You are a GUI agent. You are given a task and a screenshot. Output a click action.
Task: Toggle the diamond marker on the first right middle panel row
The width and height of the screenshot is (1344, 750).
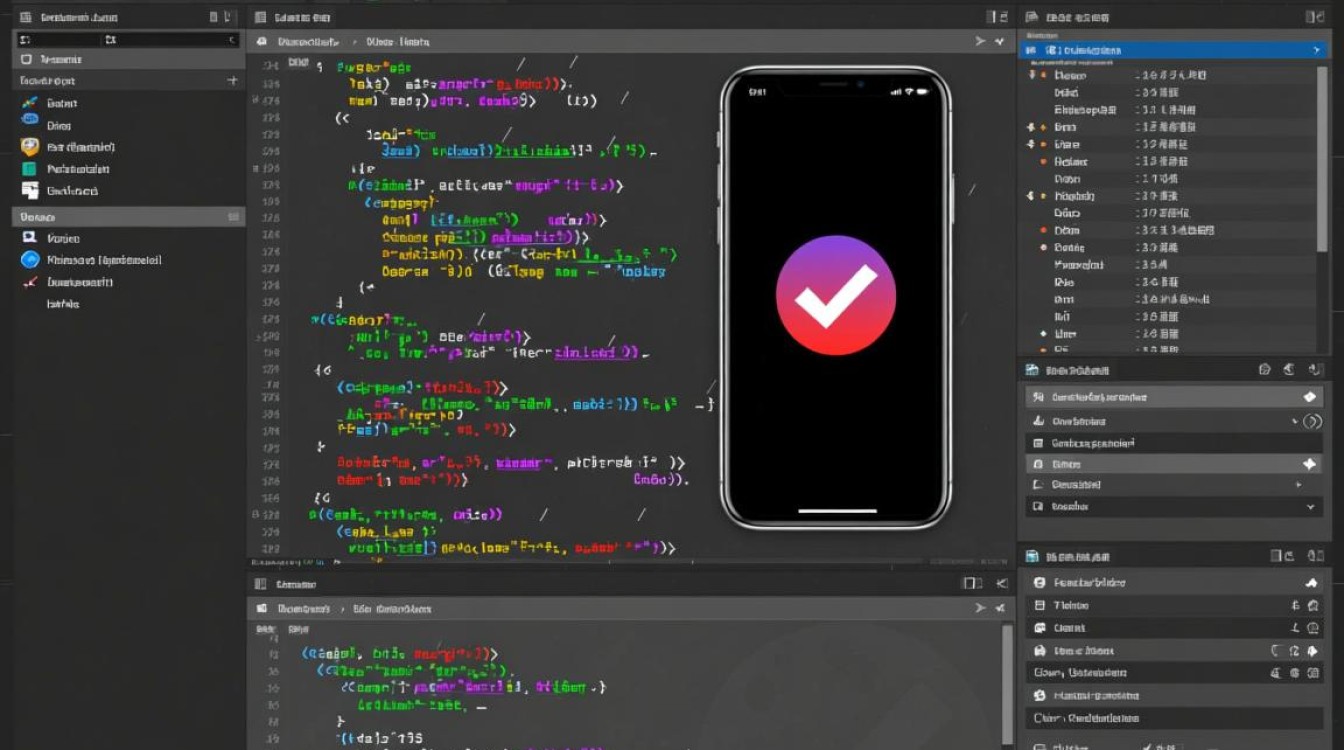click(x=1310, y=397)
